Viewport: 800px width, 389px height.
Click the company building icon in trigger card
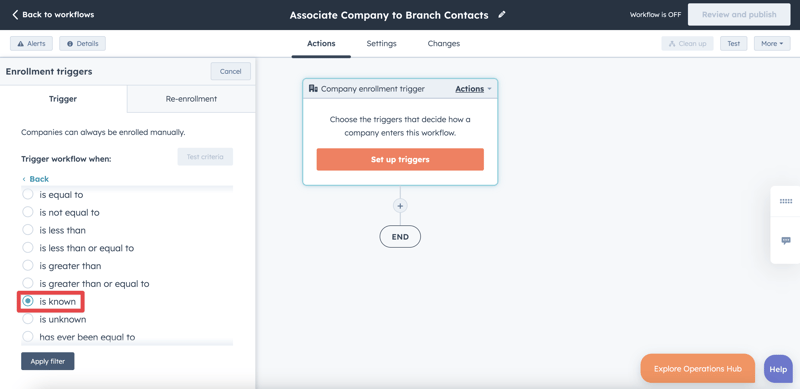(313, 89)
